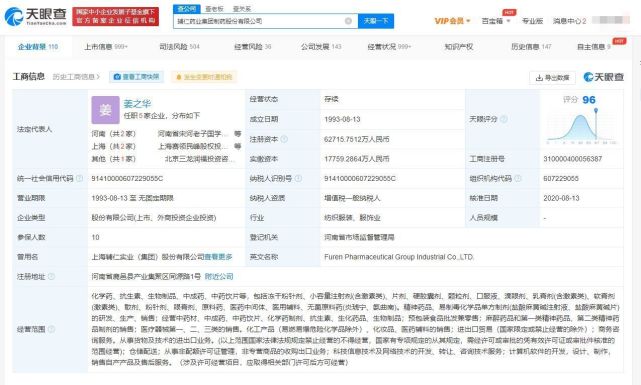The image size is (641, 385).
Task: Click help icon next to 经营范围
Action: 52,329
